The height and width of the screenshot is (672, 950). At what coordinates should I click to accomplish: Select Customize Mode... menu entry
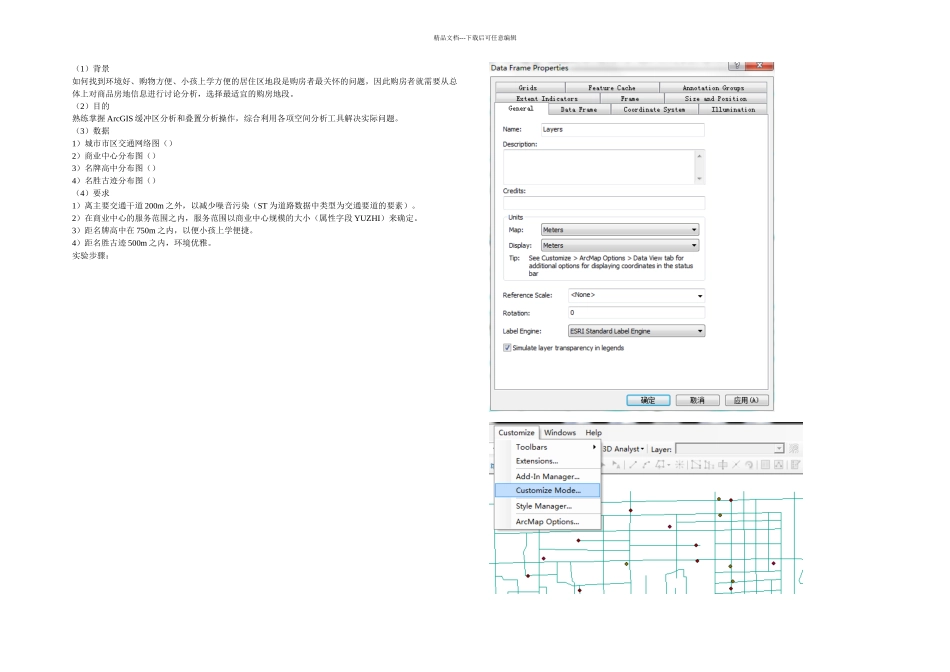(548, 490)
